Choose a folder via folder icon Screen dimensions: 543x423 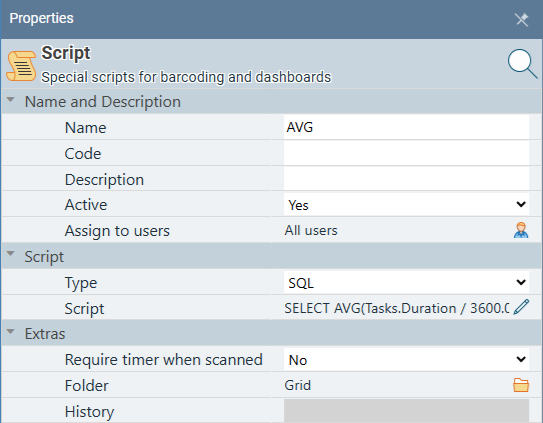(x=521, y=385)
